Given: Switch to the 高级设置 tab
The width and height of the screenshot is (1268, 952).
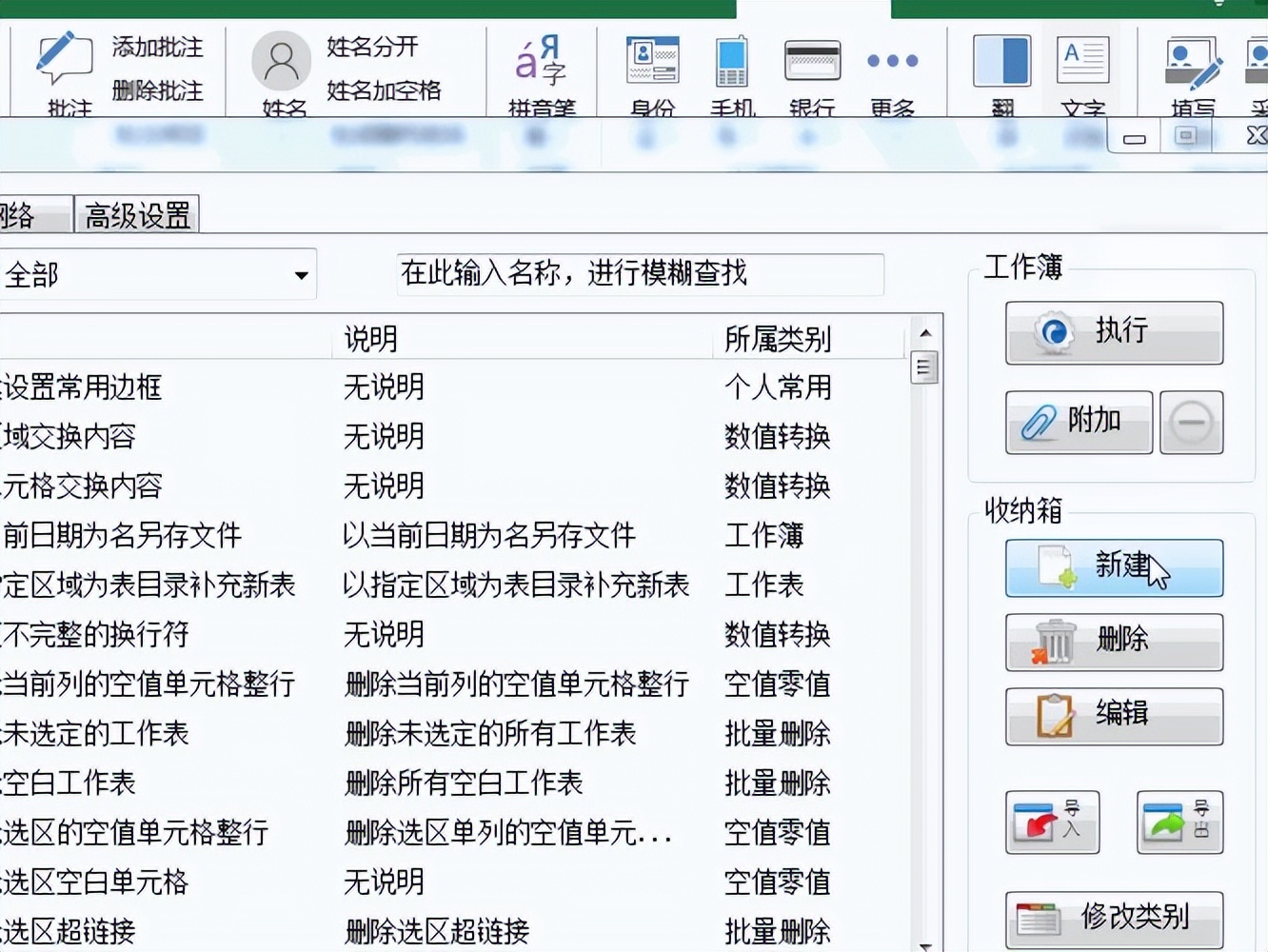Looking at the screenshot, I should point(136,213).
